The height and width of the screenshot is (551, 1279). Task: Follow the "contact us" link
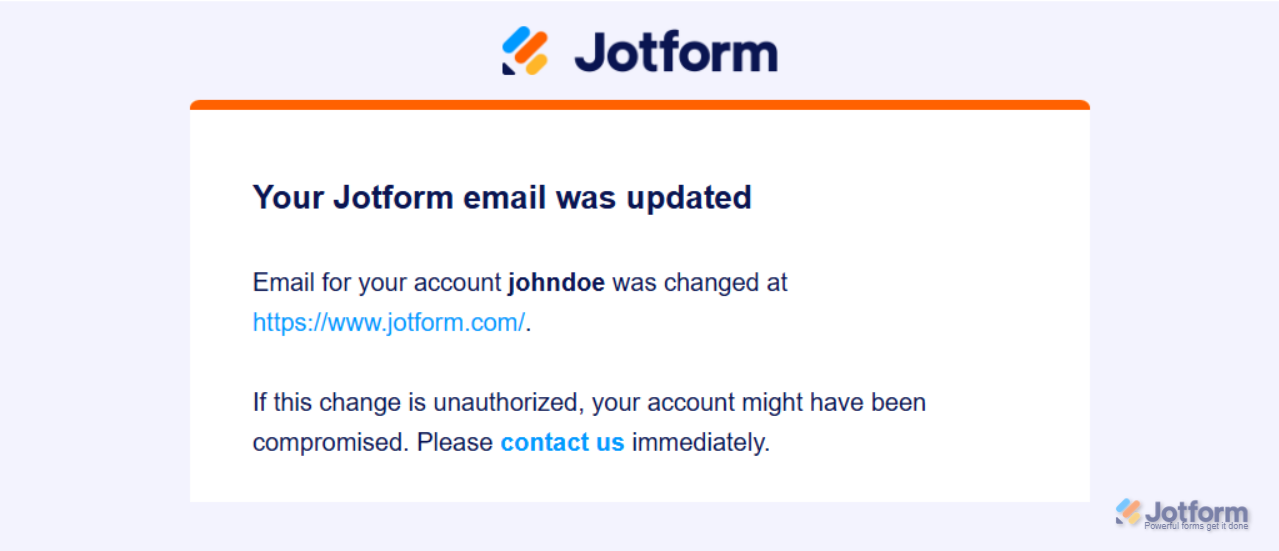tap(562, 442)
